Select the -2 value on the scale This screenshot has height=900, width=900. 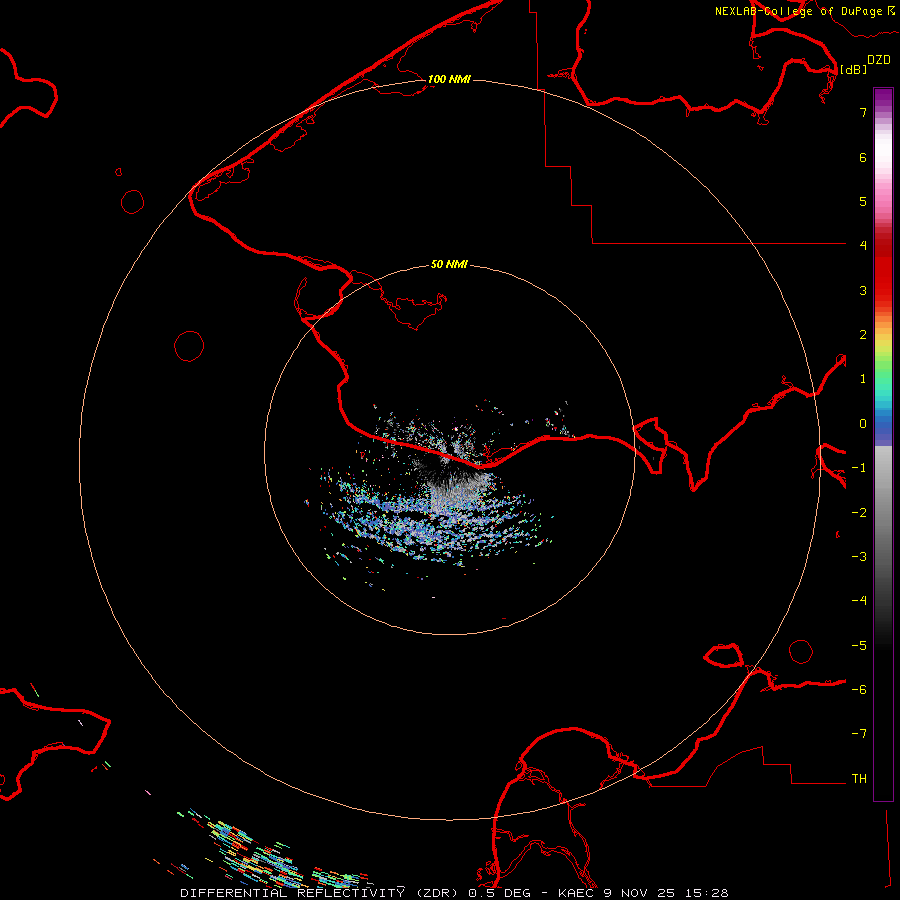859,513
